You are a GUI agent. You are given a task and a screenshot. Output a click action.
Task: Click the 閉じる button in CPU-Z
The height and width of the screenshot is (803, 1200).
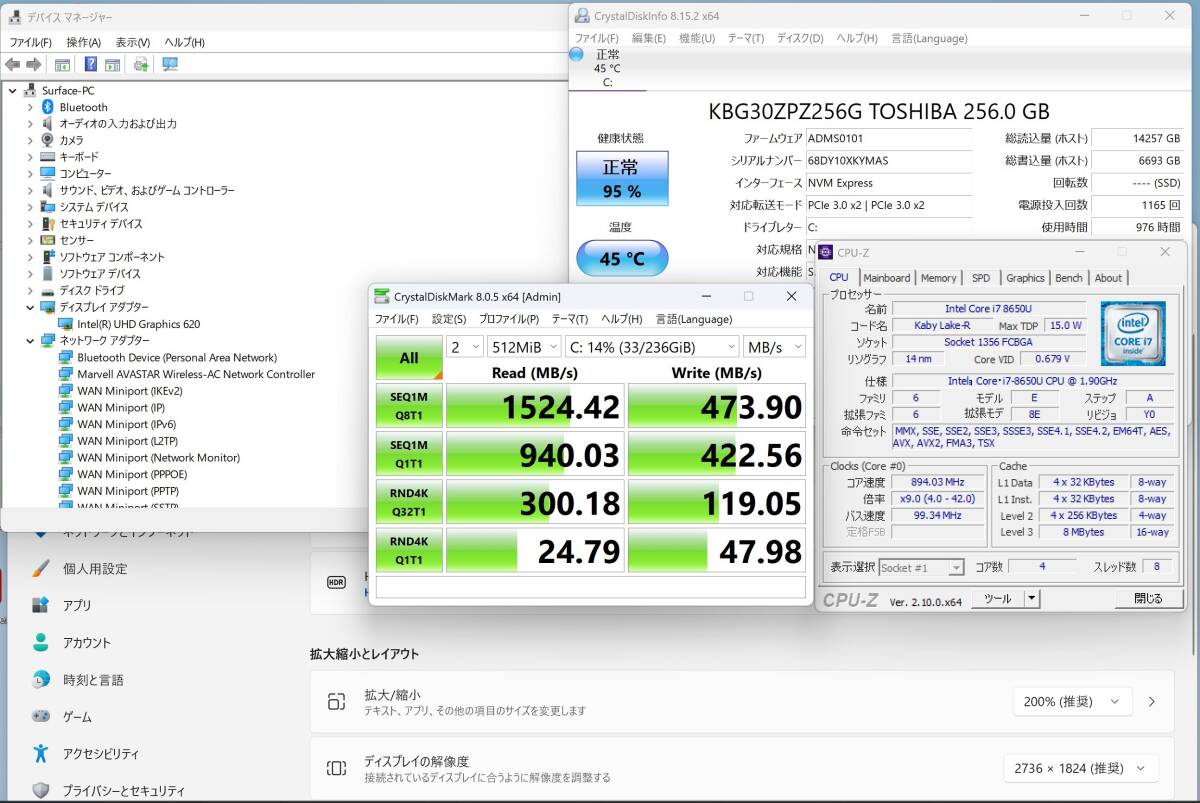point(1149,599)
